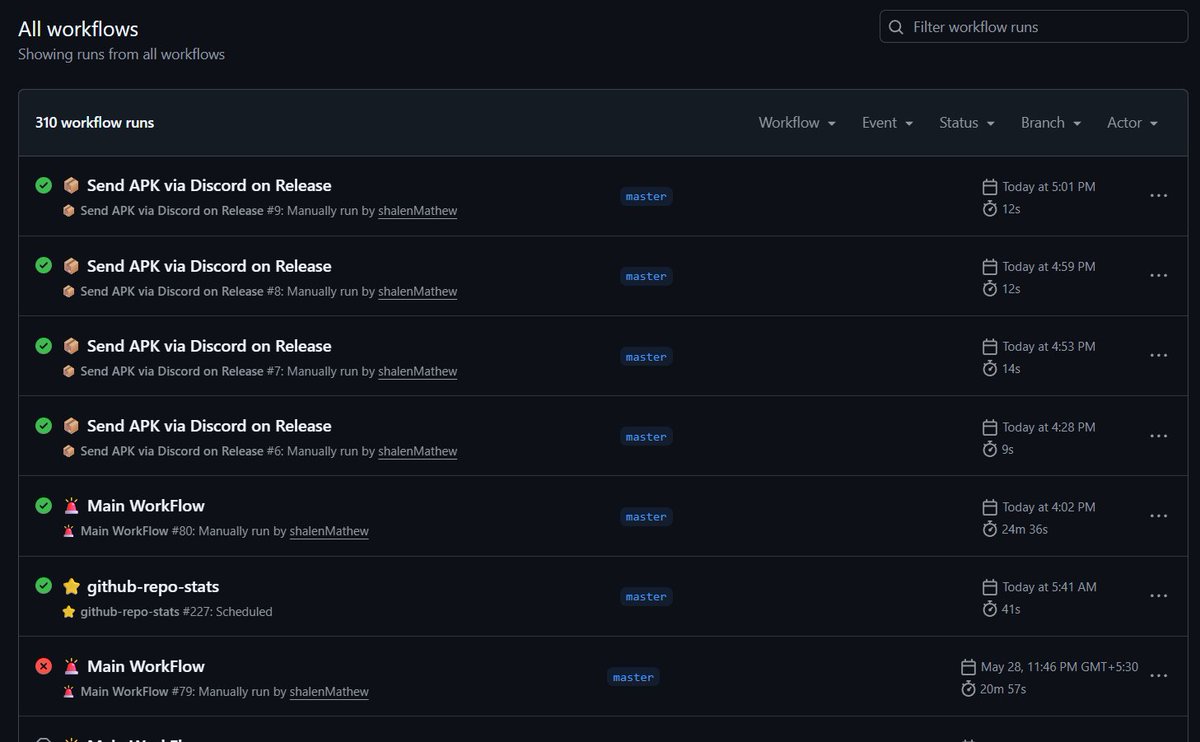Open Send APK via Discord run #8 title
This screenshot has width=1200, height=742.
(x=209, y=265)
